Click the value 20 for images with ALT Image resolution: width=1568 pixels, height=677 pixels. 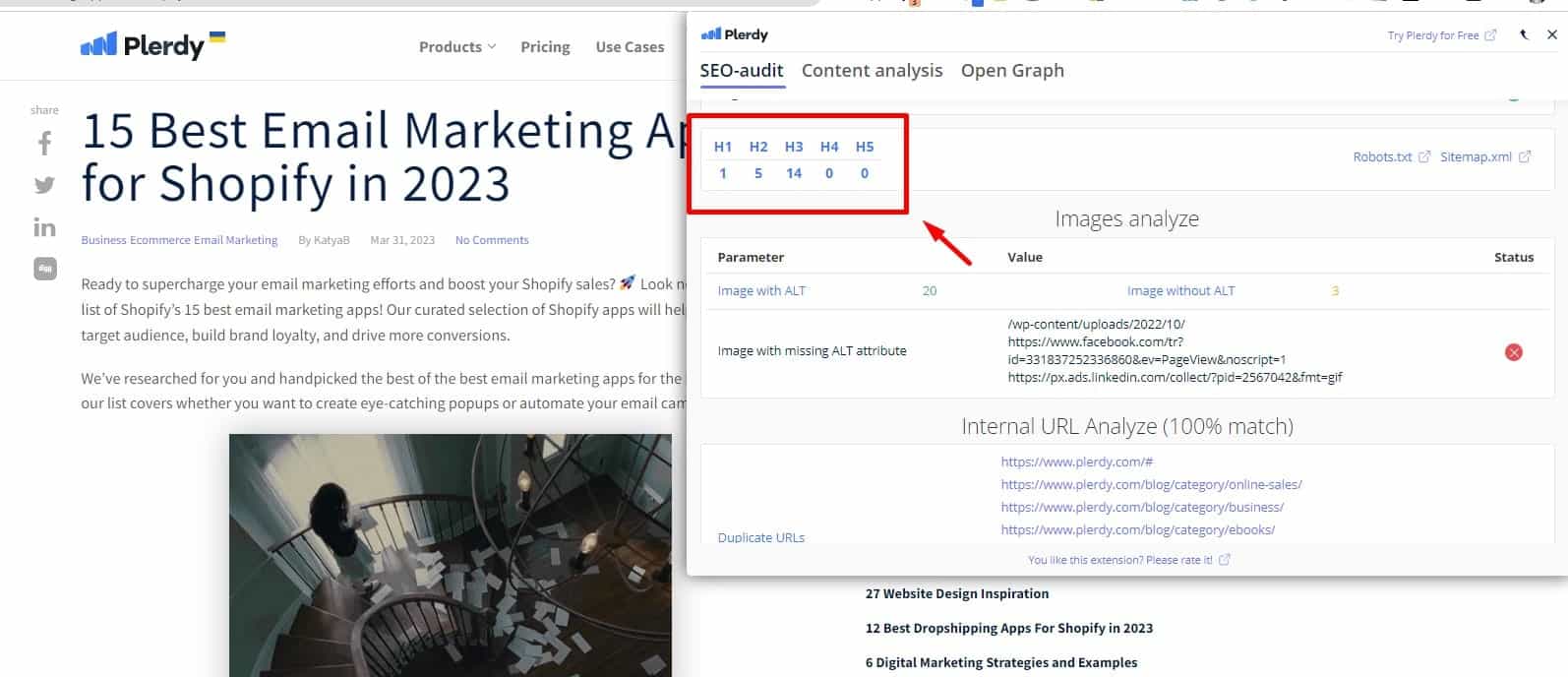click(930, 291)
